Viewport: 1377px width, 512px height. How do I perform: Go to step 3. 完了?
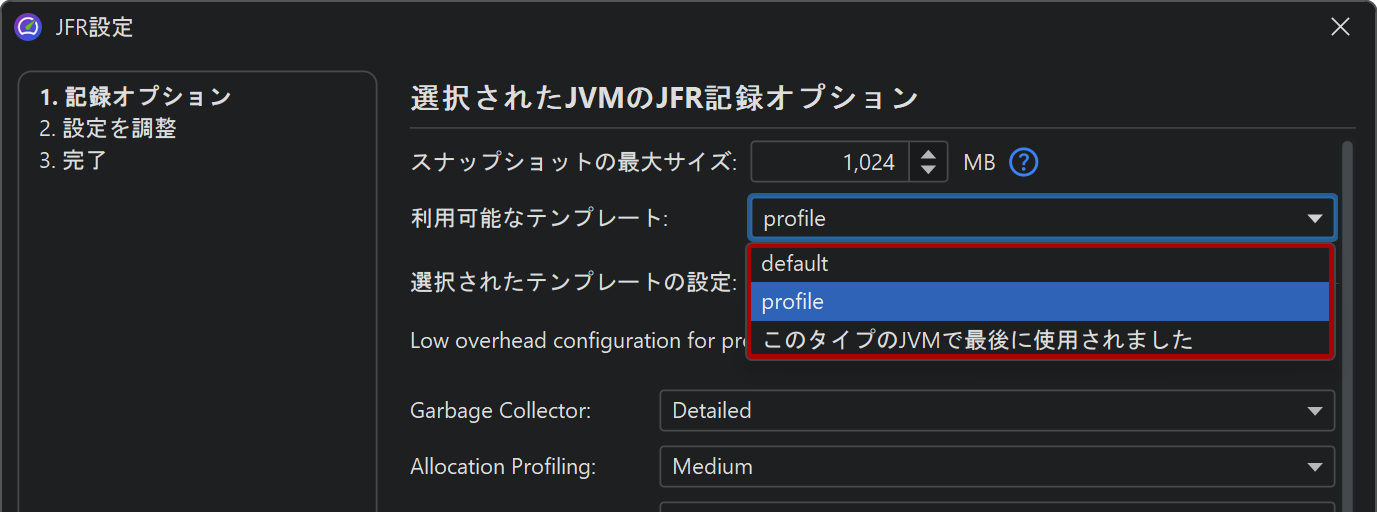click(73, 160)
